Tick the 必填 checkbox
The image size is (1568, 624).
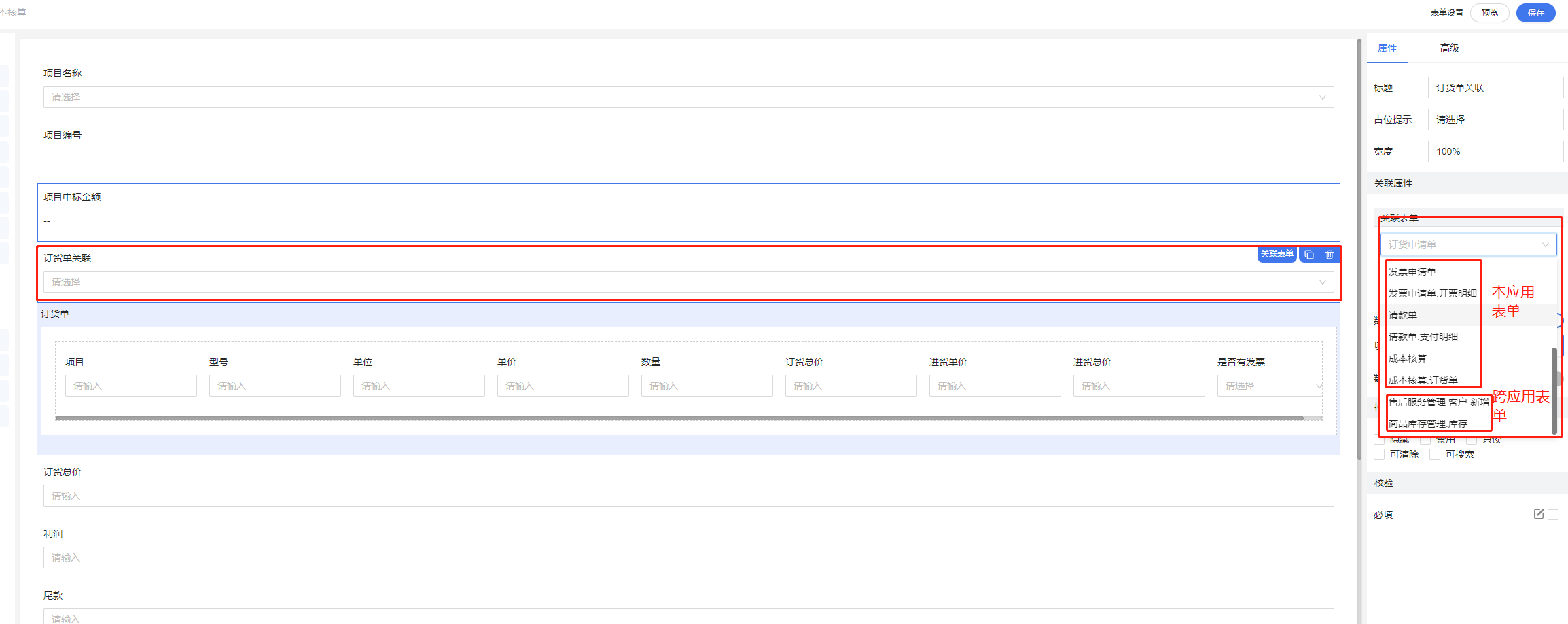click(1553, 515)
